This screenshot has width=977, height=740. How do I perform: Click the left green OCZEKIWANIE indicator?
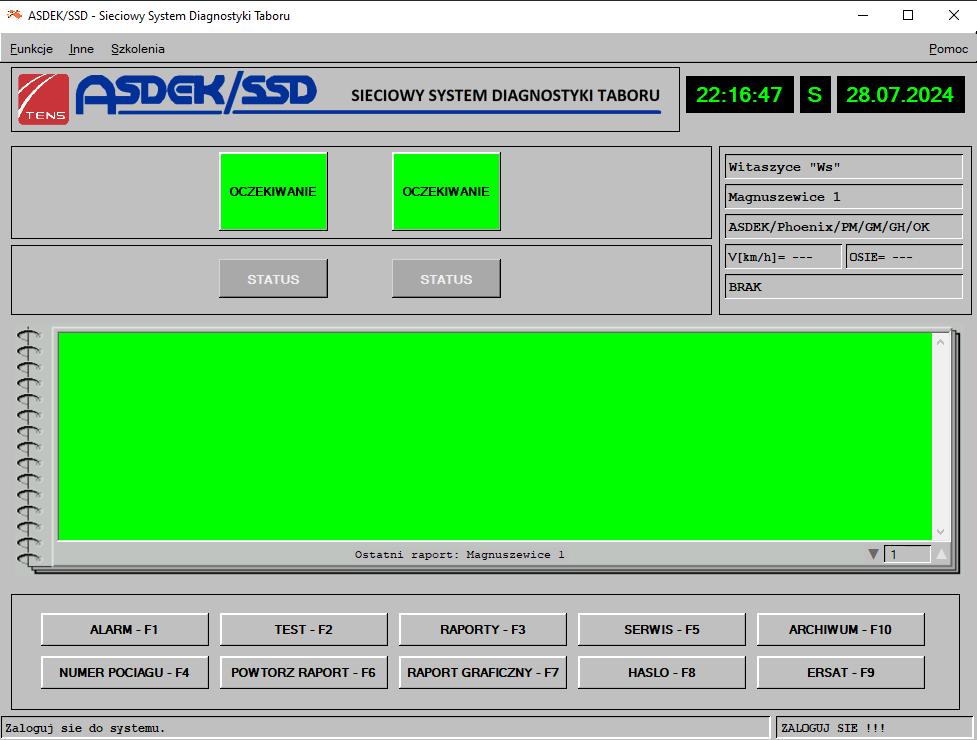click(273, 191)
